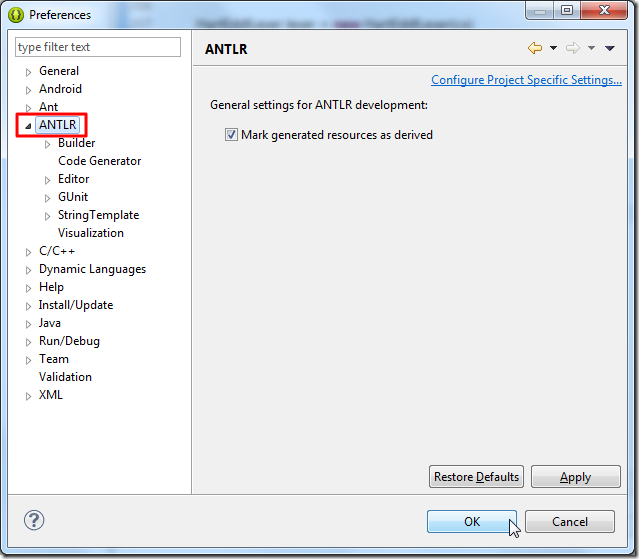Open the forward history dropdown arrow
This screenshot has height=559, width=639.
591,48
